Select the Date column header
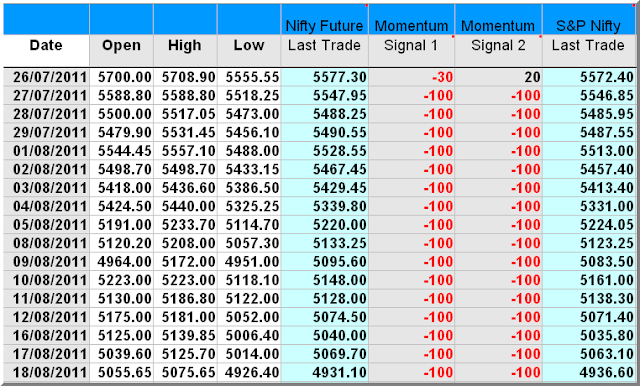 point(46,45)
